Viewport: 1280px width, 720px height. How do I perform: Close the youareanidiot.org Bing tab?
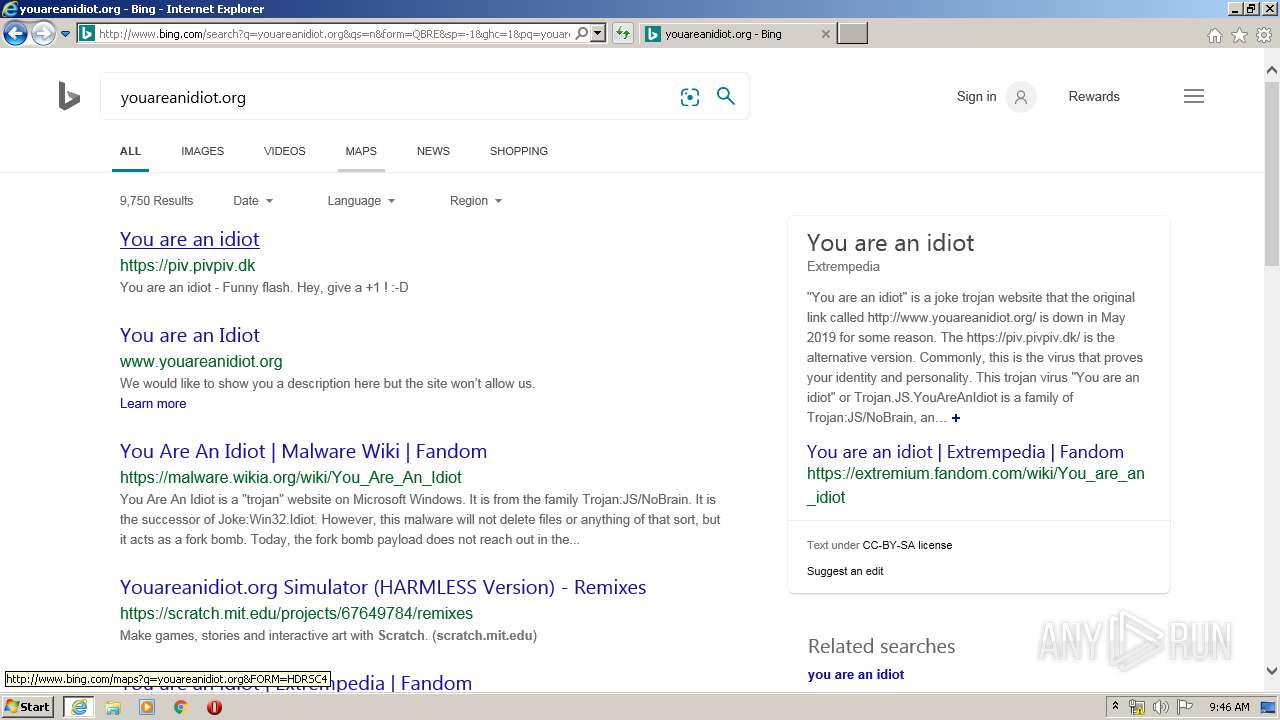tap(825, 34)
